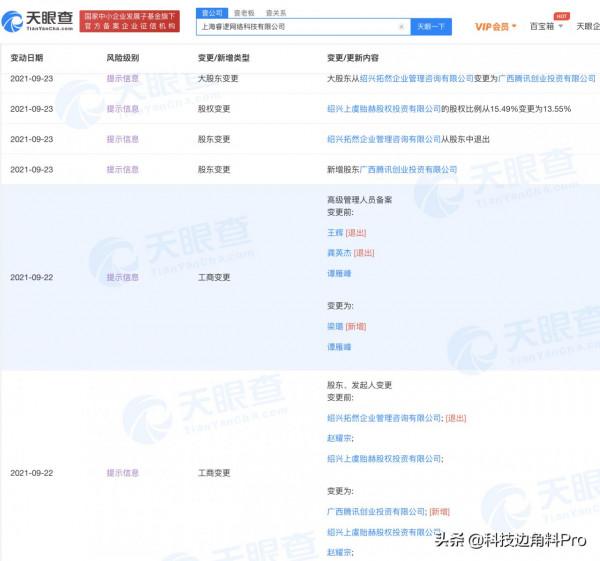This screenshot has width=600, height=561.
Task: Click the 股东、发起人变更 heading text
Action: coord(359,385)
